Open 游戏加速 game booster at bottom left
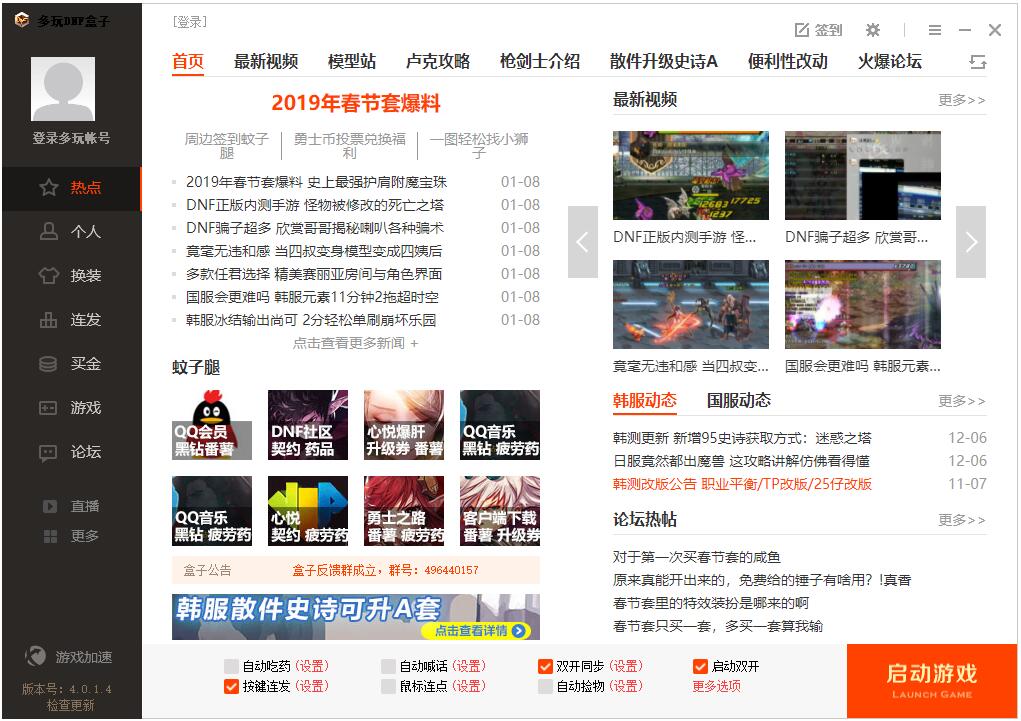The height and width of the screenshot is (721, 1021). coord(70,656)
